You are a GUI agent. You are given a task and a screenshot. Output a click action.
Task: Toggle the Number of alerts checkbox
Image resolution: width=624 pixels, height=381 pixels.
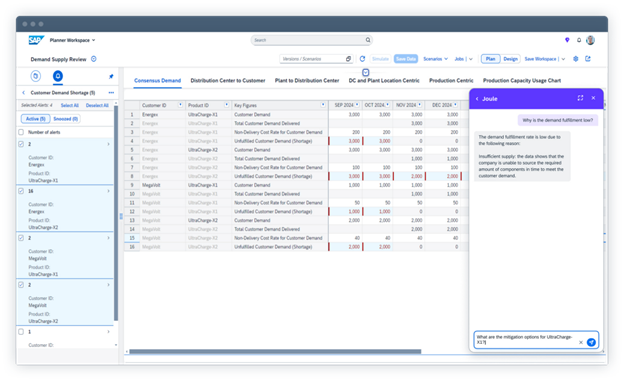(x=21, y=132)
